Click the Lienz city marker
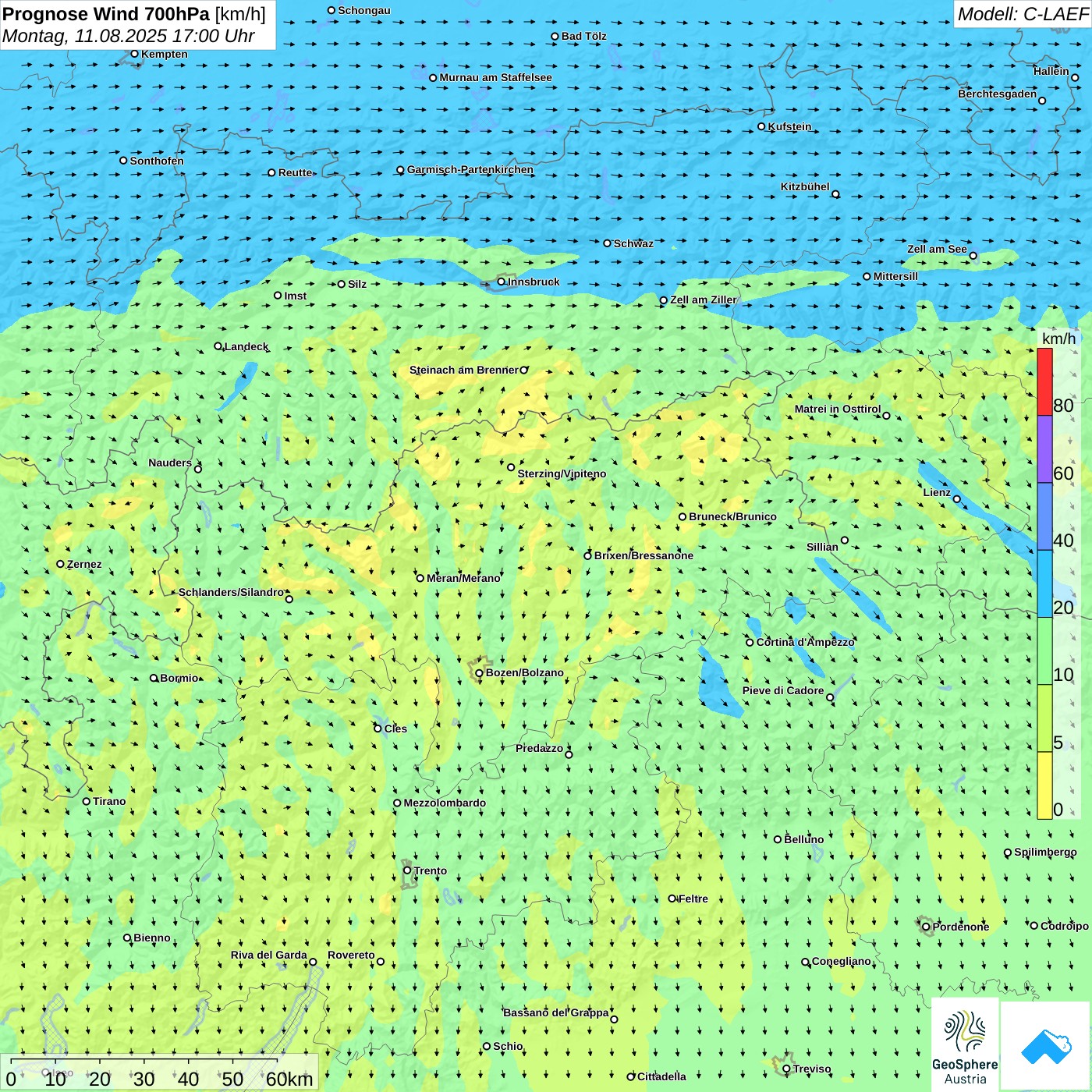The height and width of the screenshot is (1092, 1092). [957, 499]
